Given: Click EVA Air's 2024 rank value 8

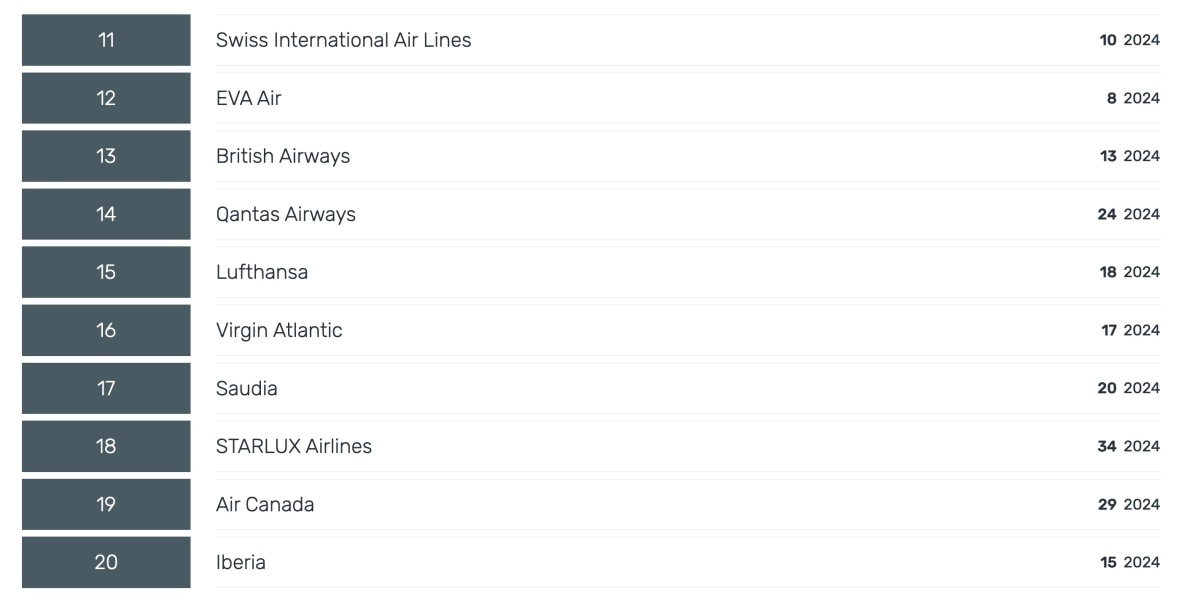Looking at the screenshot, I should pos(1112,98).
